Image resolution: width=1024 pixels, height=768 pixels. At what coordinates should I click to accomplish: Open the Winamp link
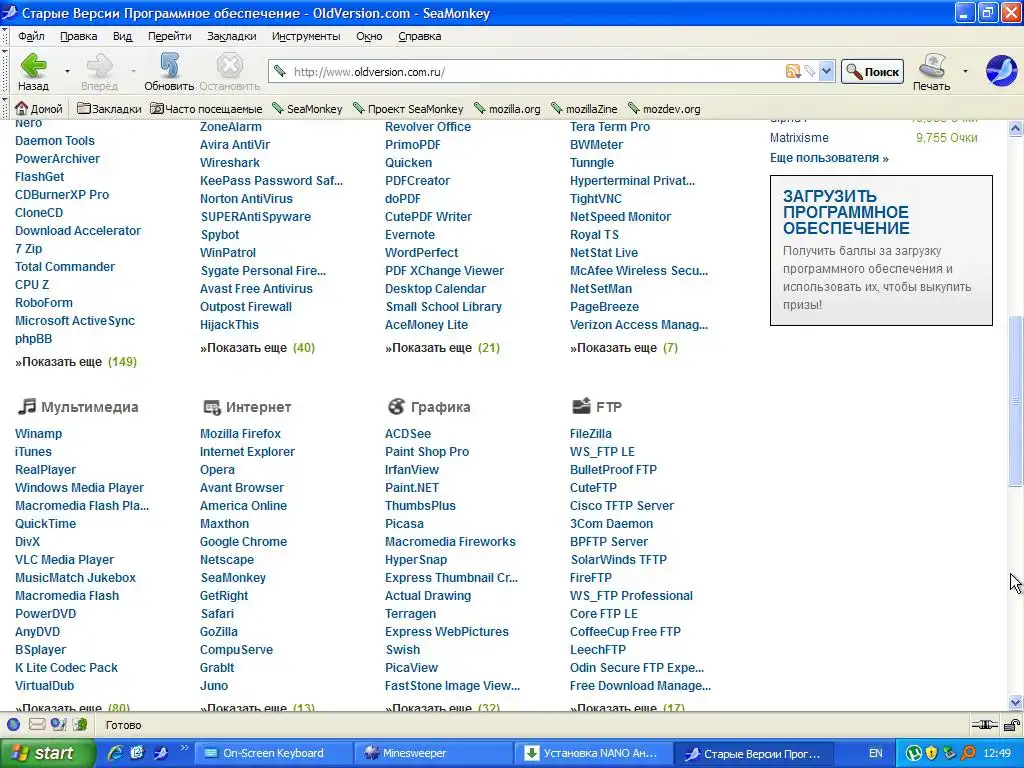pyautogui.click(x=38, y=433)
